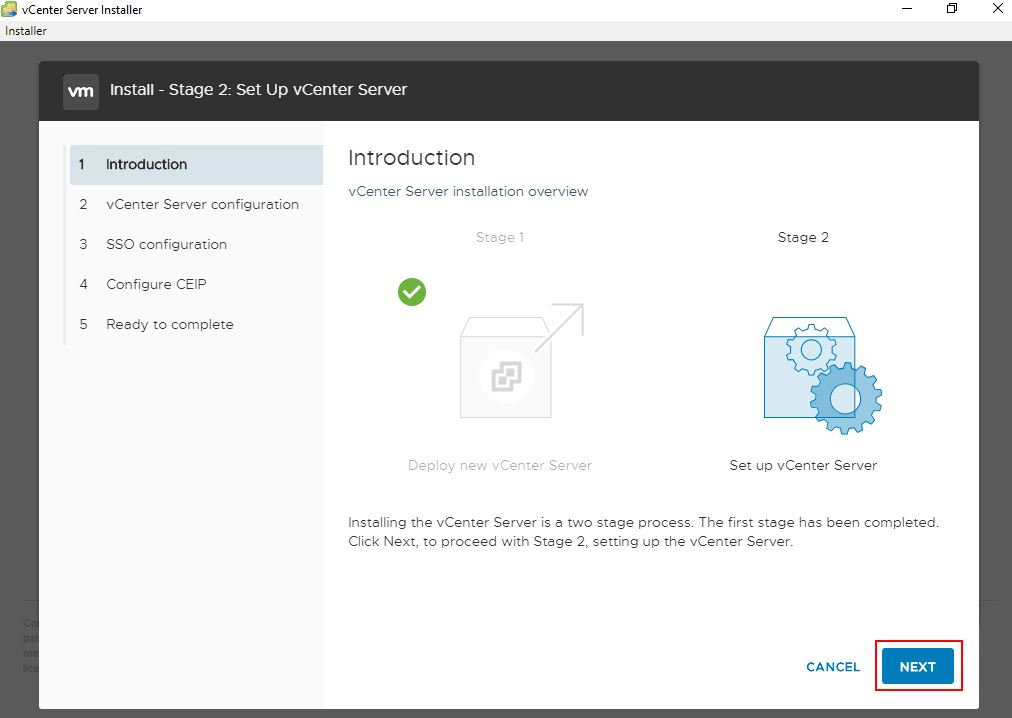1012x718 pixels.
Task: Select the vCenter Server configuration step
Action: [196, 205]
